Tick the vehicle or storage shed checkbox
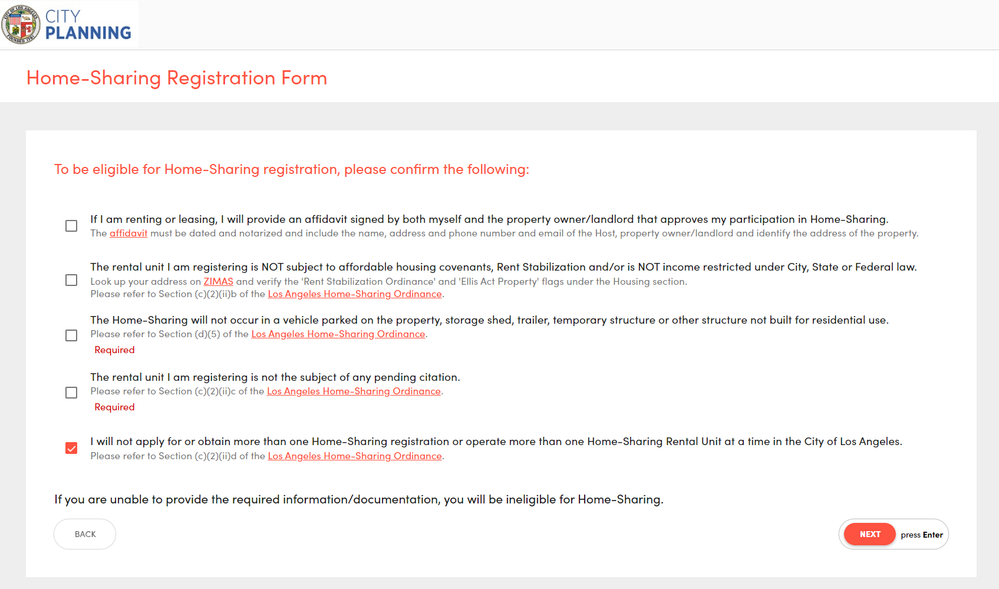999x589 pixels. [71, 335]
